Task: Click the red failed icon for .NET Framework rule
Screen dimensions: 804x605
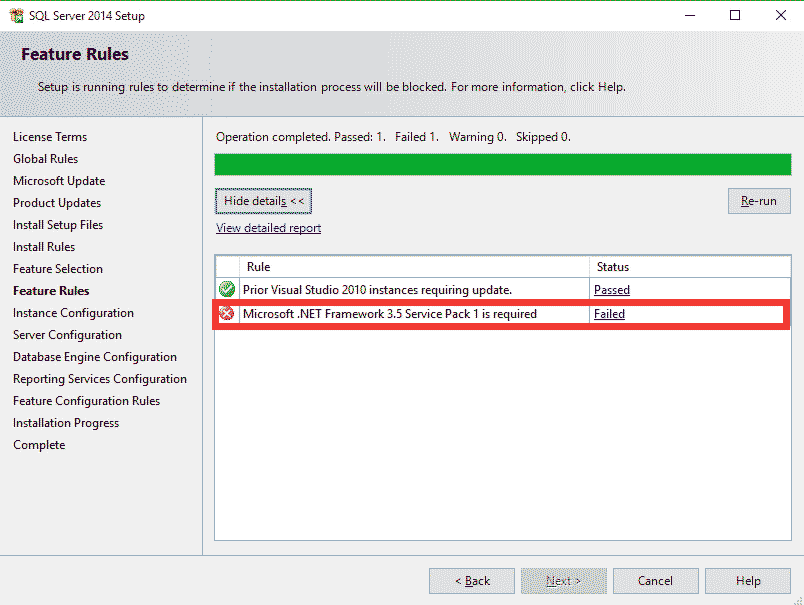Action: pos(227,313)
